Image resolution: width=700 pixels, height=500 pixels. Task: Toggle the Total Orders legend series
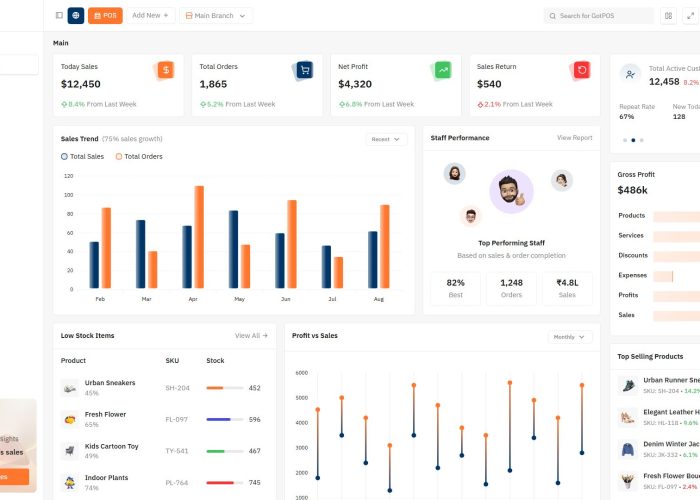(x=139, y=156)
